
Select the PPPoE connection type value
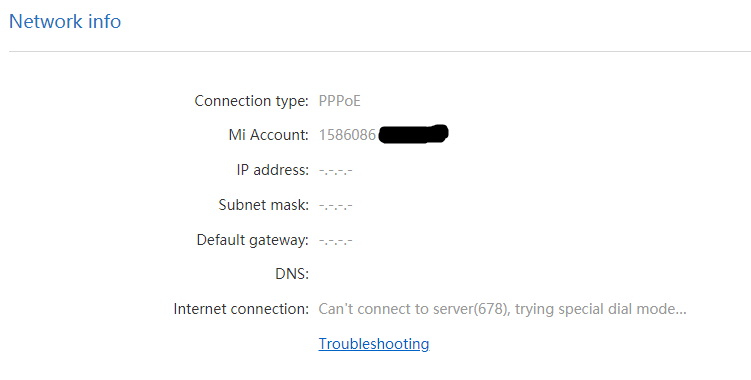pyautogui.click(x=339, y=101)
